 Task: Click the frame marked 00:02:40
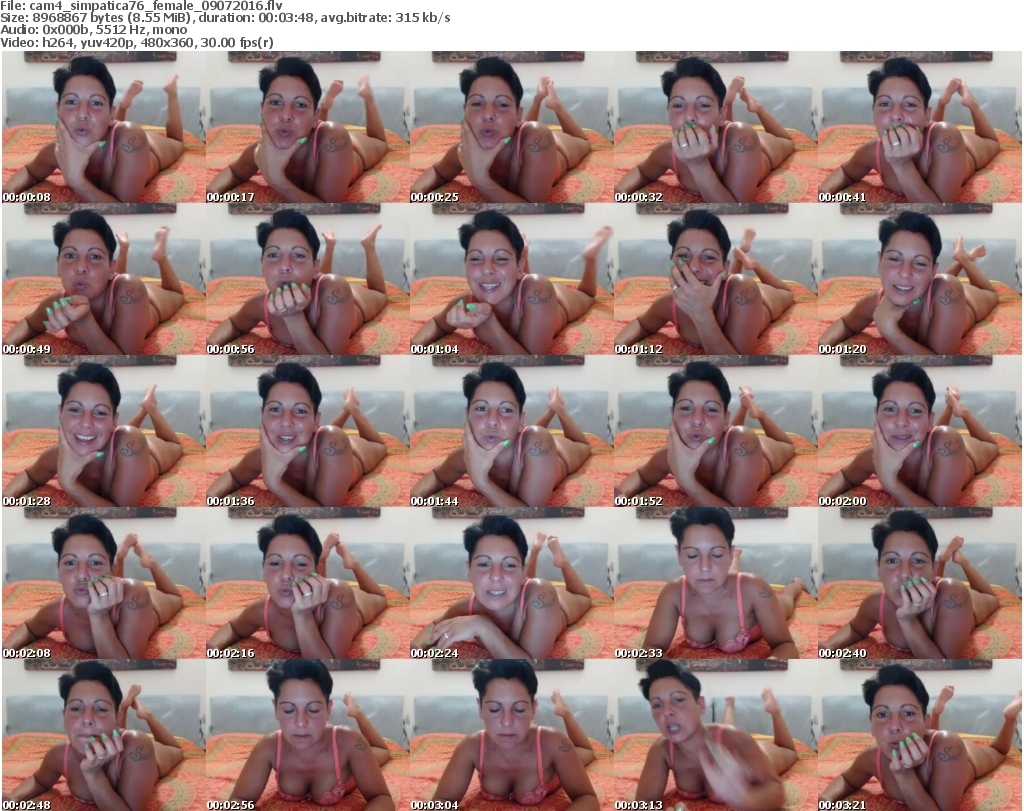920,584
